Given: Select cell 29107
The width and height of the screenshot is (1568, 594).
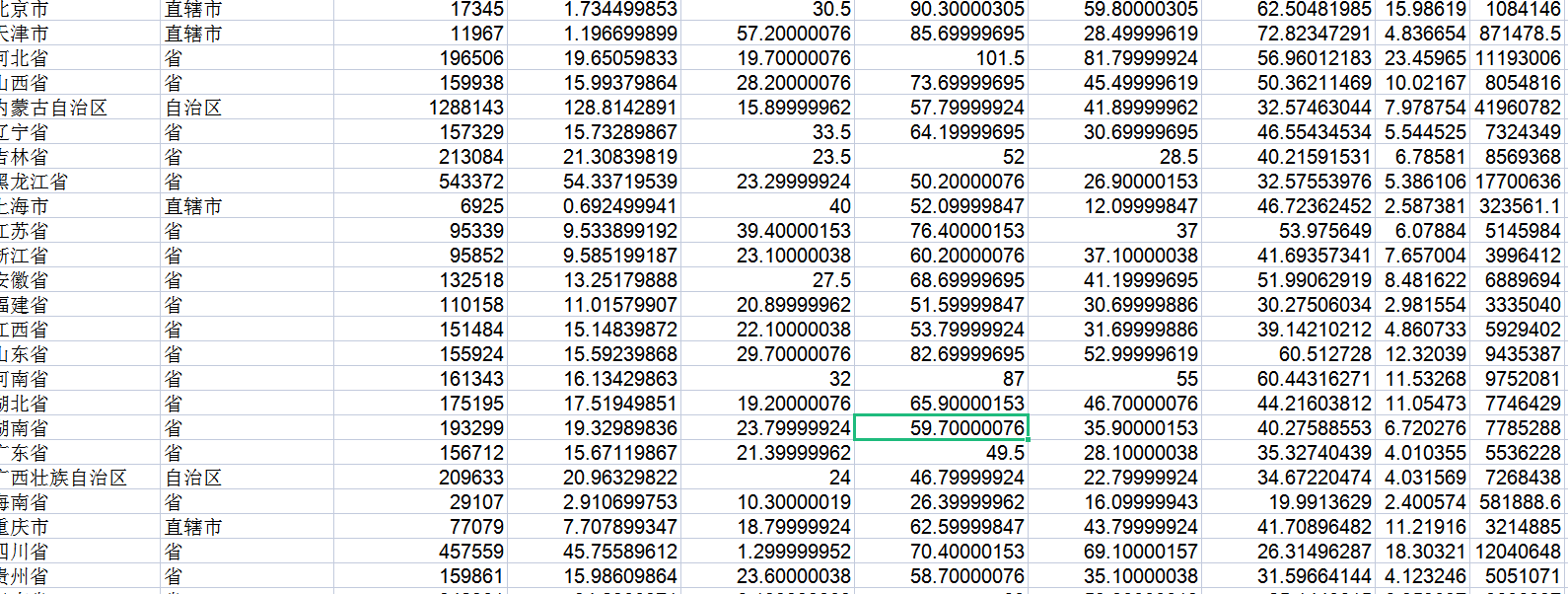Looking at the screenshot, I should coord(420,502).
